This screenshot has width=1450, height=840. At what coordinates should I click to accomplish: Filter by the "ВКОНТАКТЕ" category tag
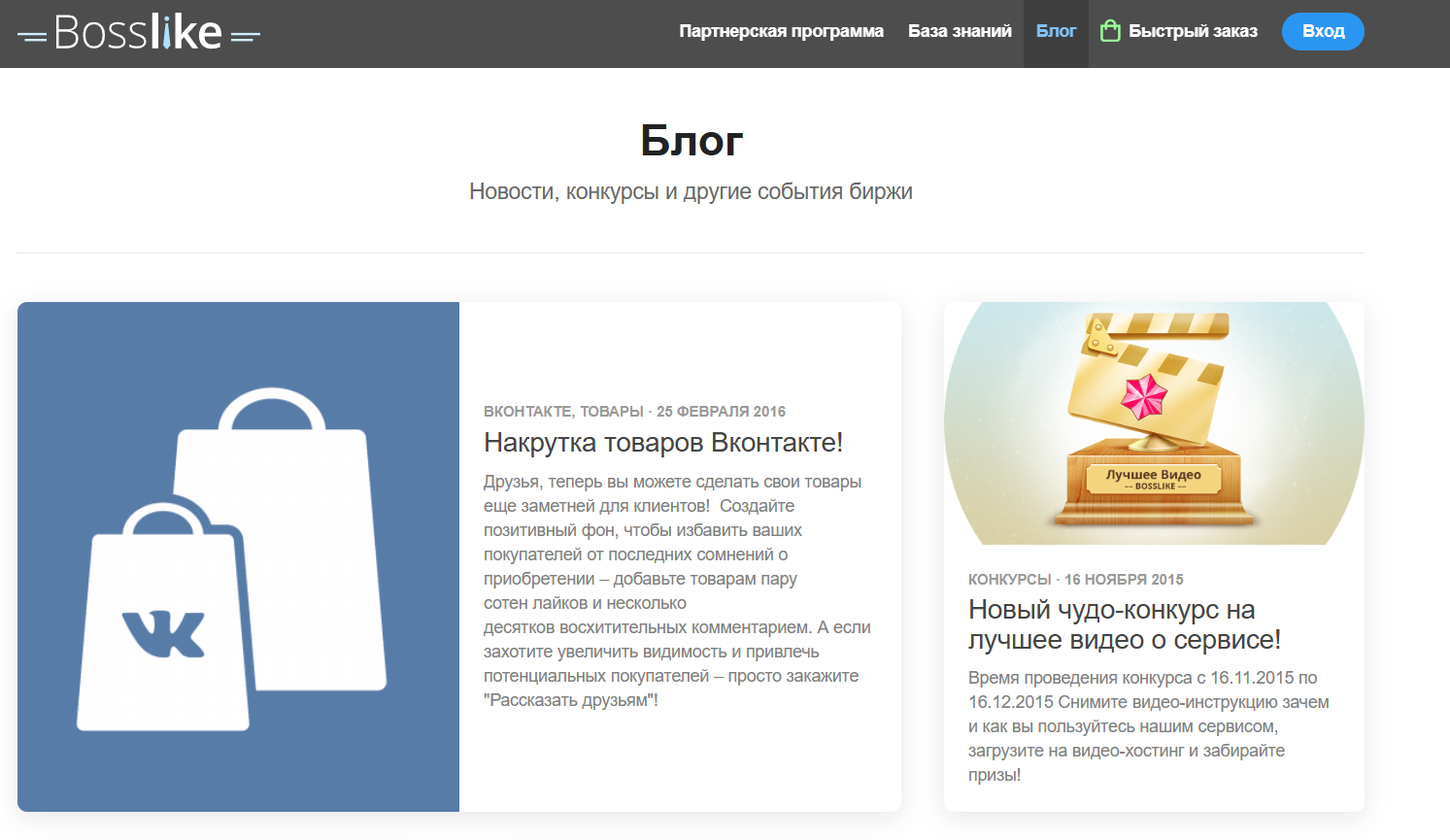tap(527, 412)
